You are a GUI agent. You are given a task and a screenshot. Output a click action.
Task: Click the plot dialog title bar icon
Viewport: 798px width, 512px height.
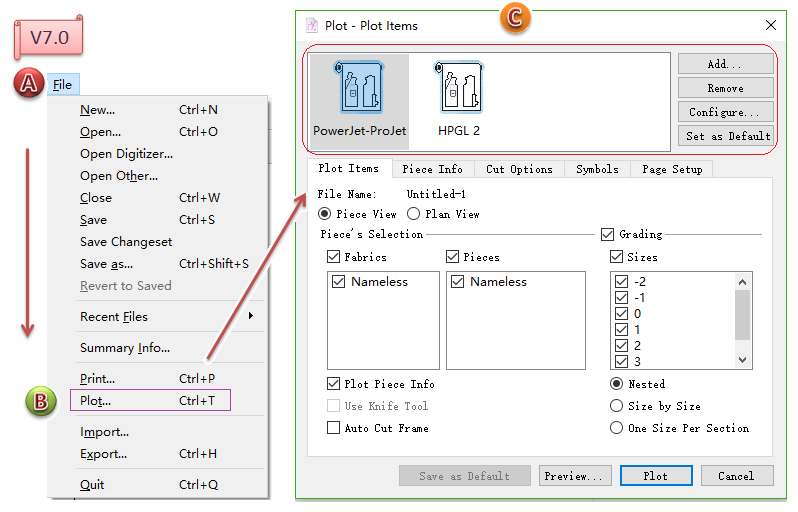tap(311, 25)
